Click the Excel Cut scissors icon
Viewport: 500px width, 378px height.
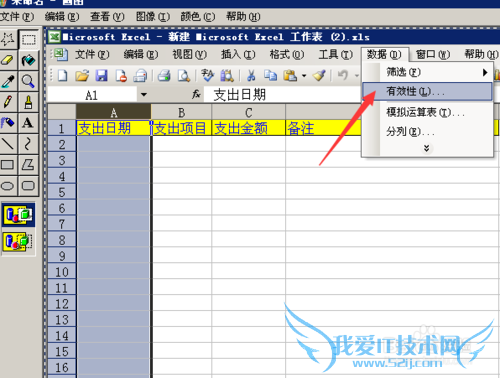point(251,76)
